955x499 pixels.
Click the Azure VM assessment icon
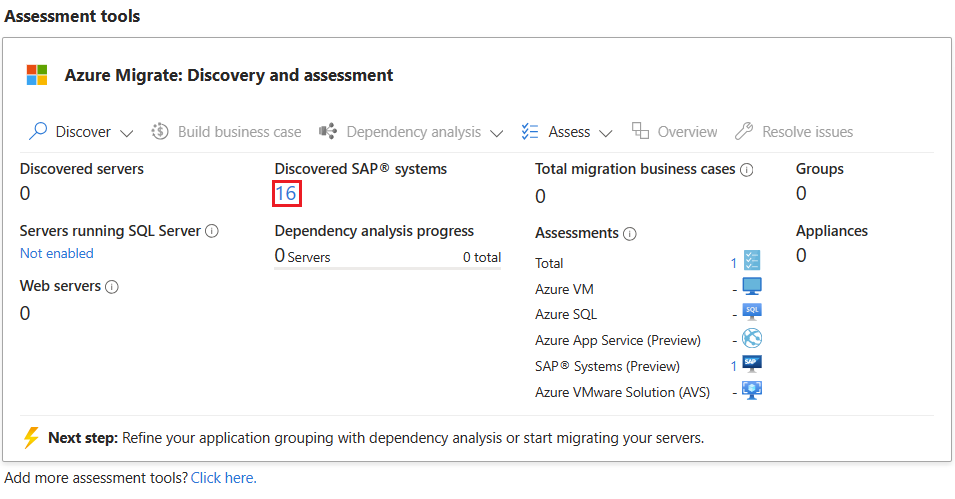click(x=752, y=288)
